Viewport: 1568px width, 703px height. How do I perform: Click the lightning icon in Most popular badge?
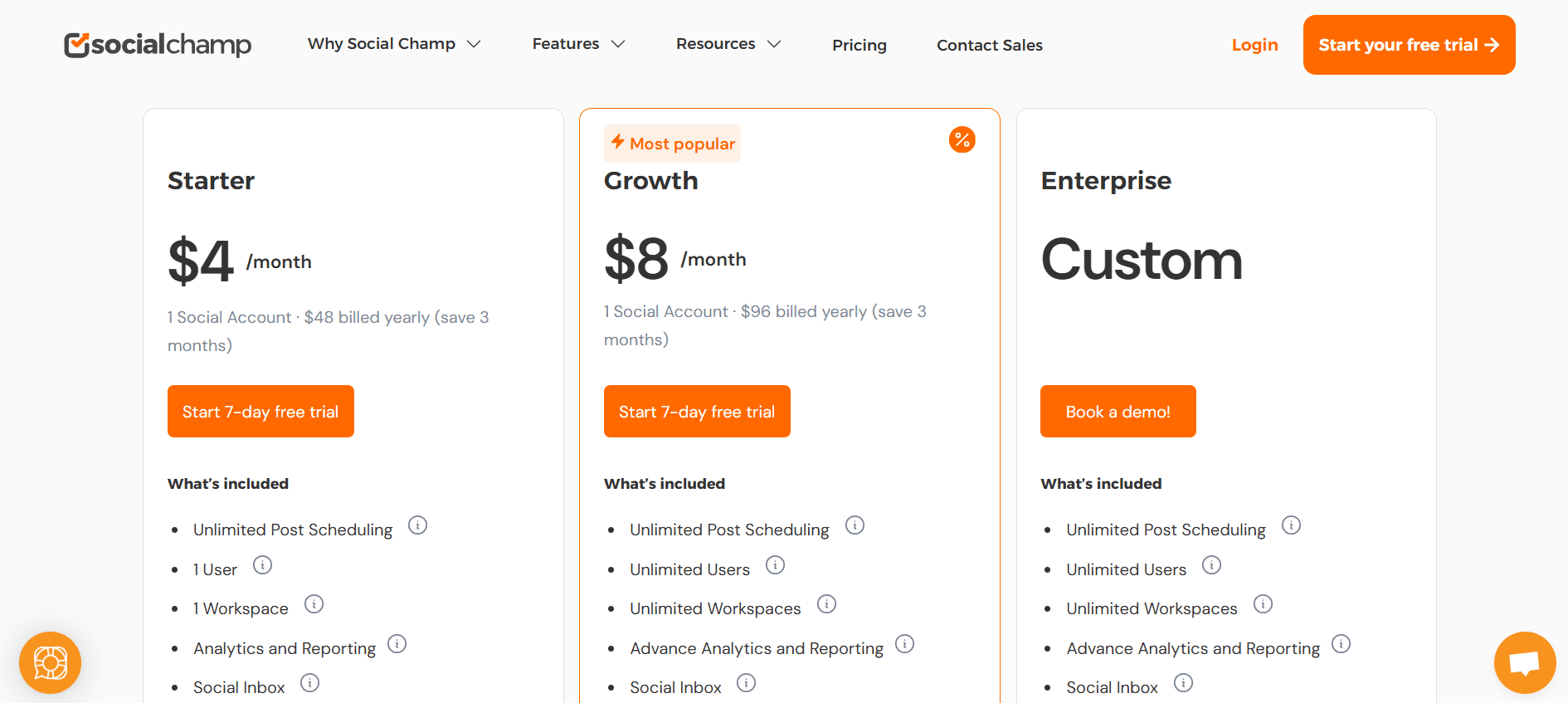point(618,143)
